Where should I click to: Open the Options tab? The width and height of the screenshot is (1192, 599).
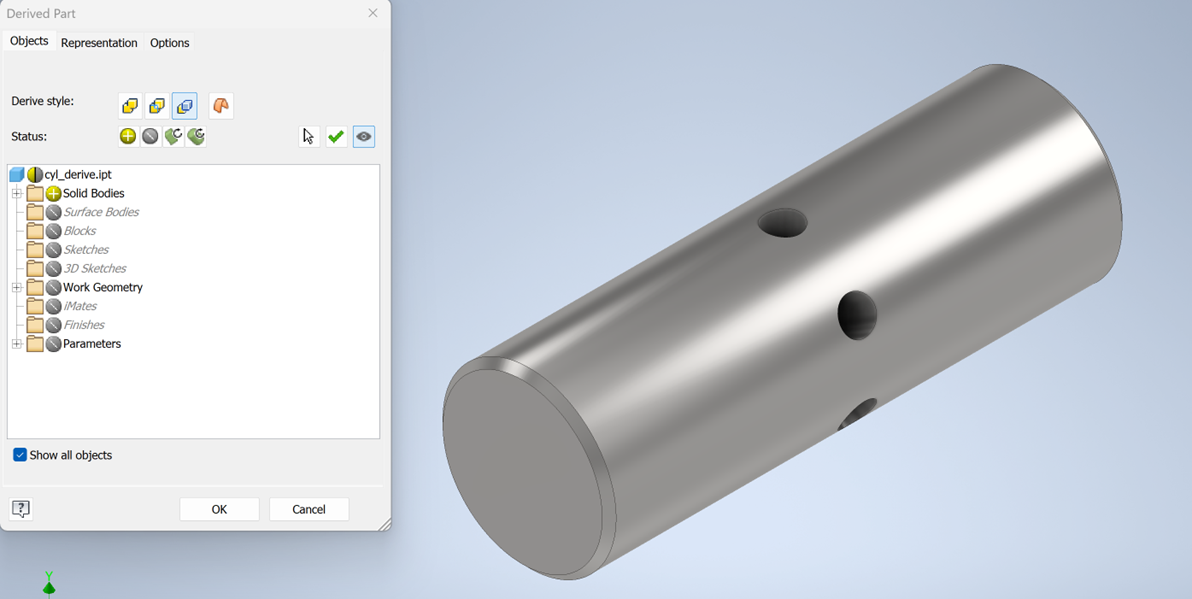point(170,43)
